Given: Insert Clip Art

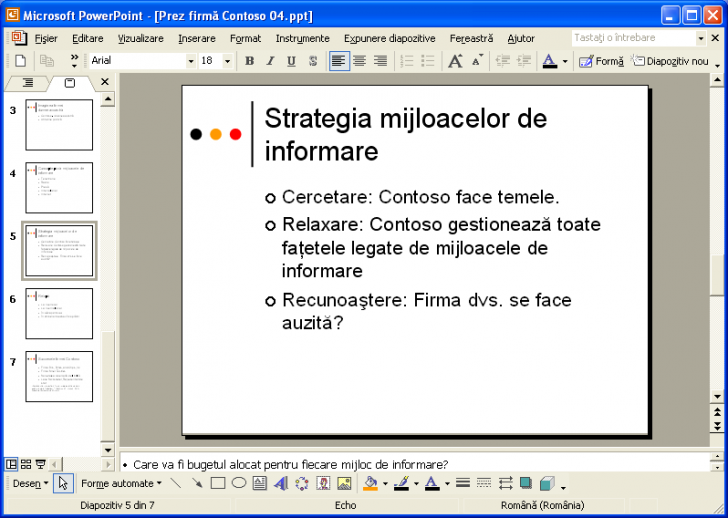Looking at the screenshot, I should (x=323, y=484).
